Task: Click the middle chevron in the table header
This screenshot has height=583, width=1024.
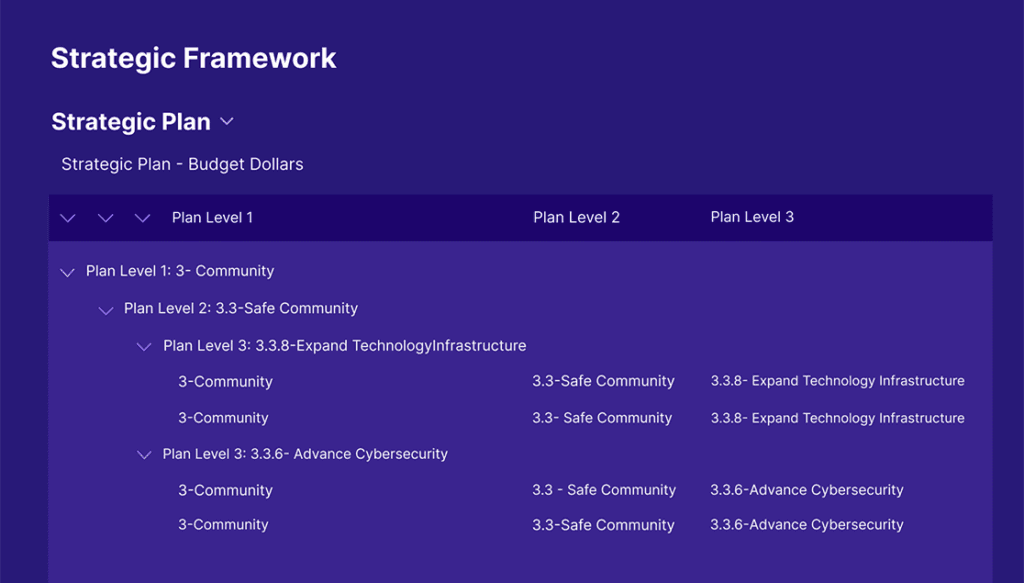Action: pyautogui.click(x=105, y=218)
